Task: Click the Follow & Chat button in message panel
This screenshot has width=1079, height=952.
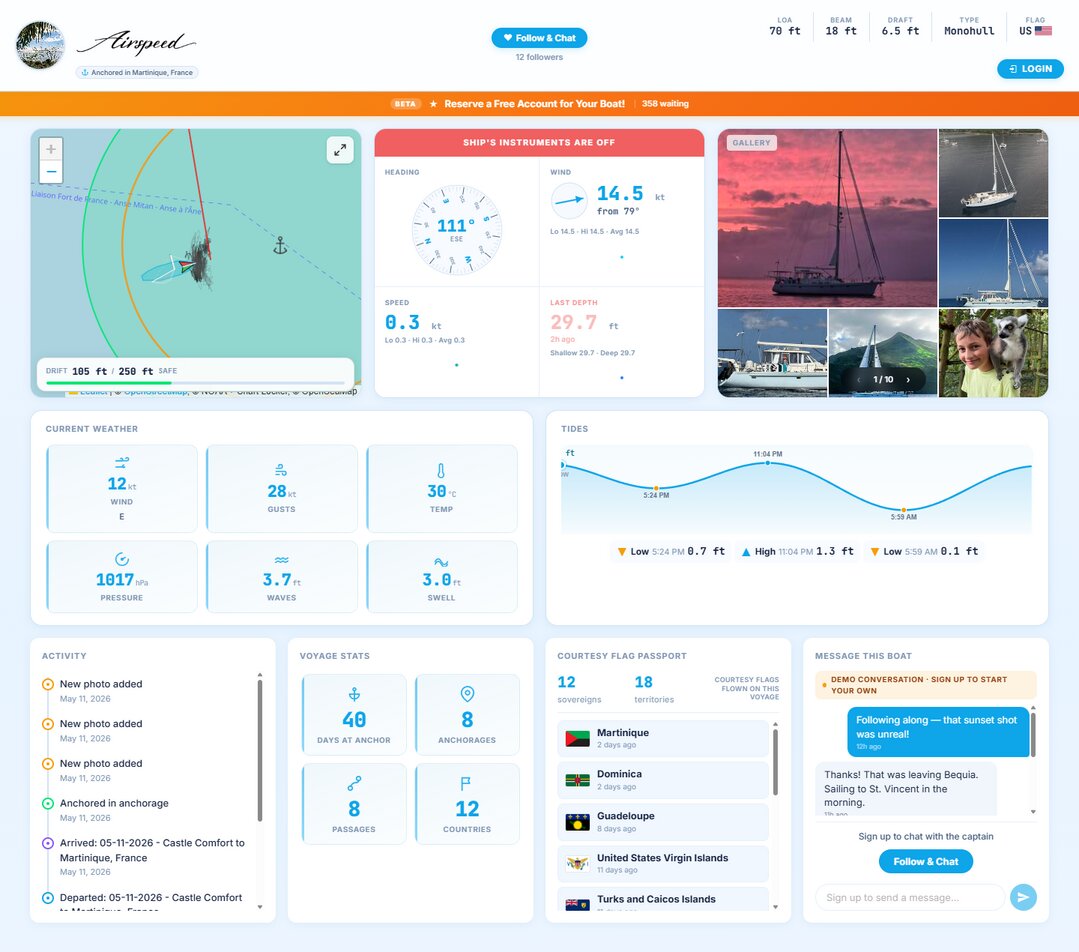Action: (x=926, y=862)
